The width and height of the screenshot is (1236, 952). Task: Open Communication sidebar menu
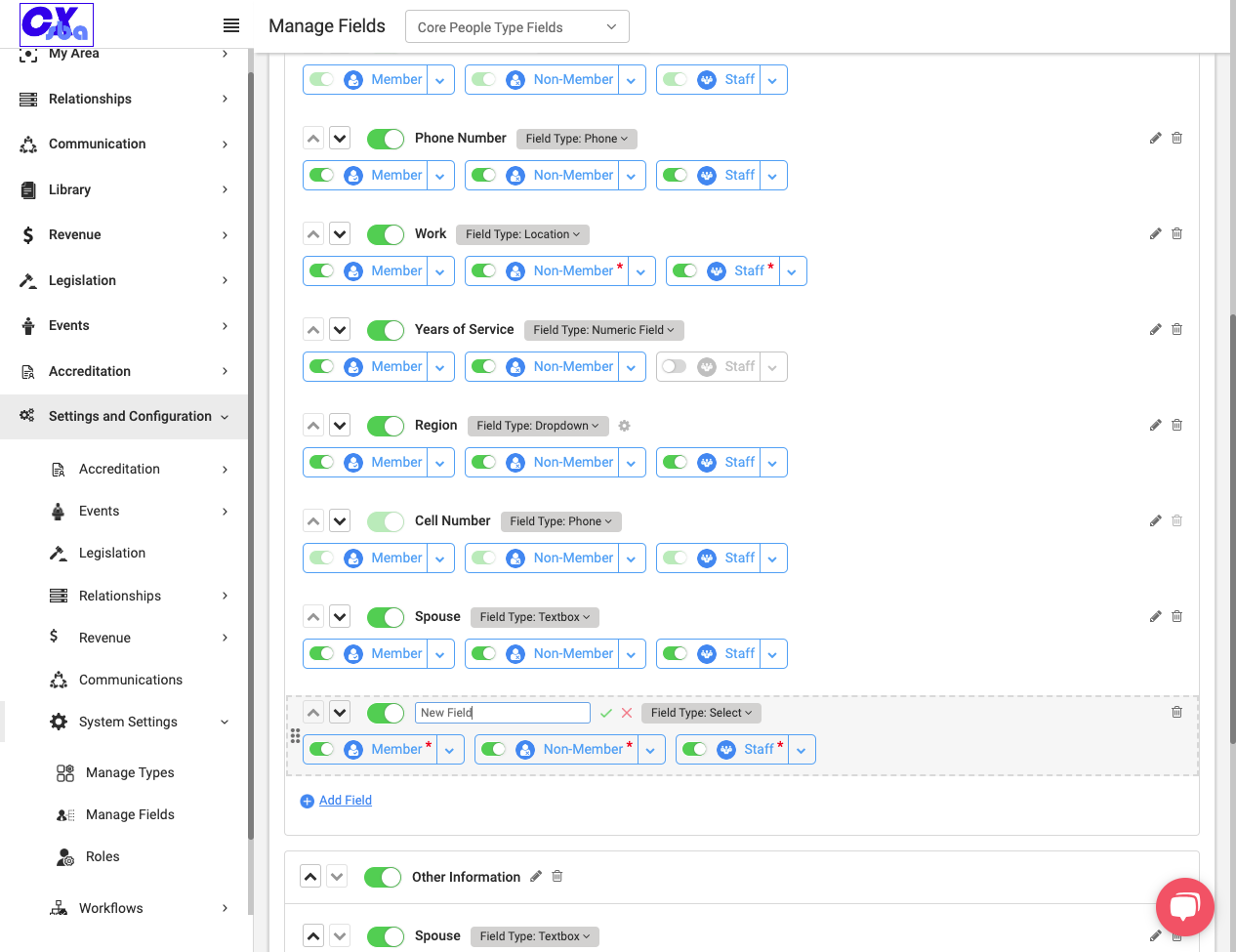[124, 144]
